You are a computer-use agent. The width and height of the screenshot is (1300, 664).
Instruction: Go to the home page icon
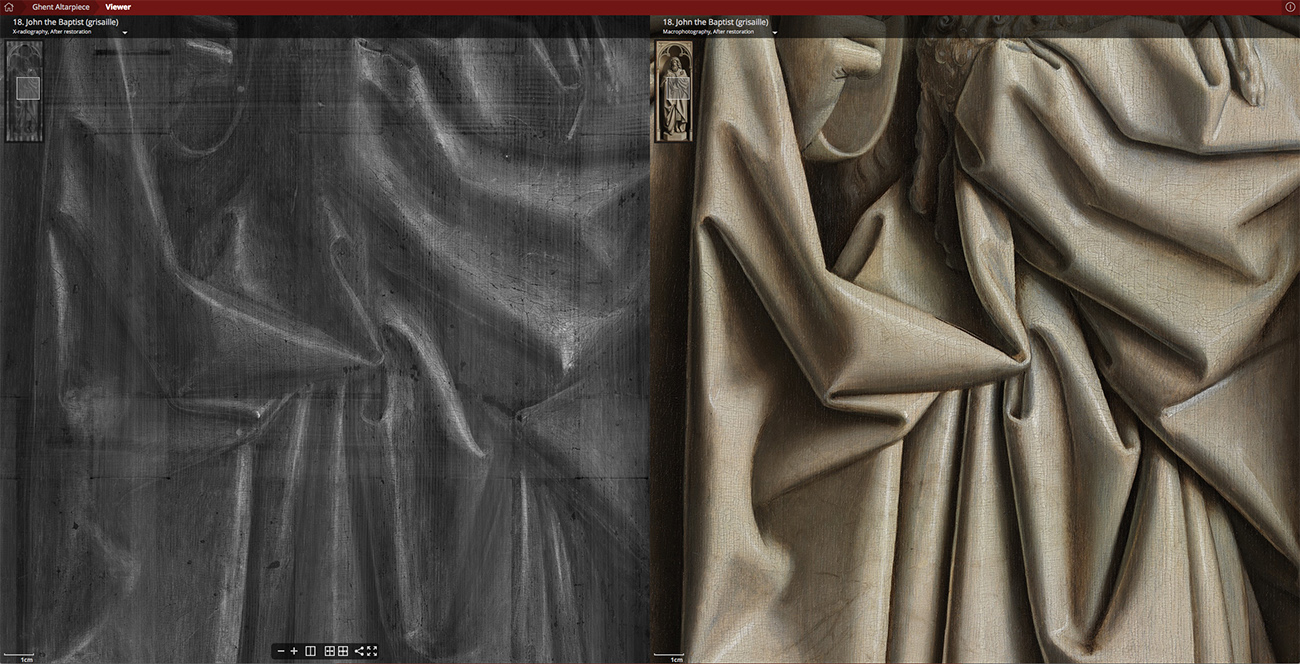pyautogui.click(x=8, y=7)
